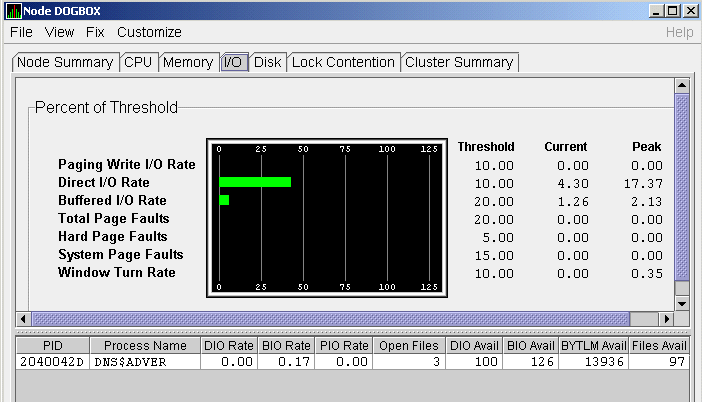Select the DNS$ADVER process row

coord(145,361)
